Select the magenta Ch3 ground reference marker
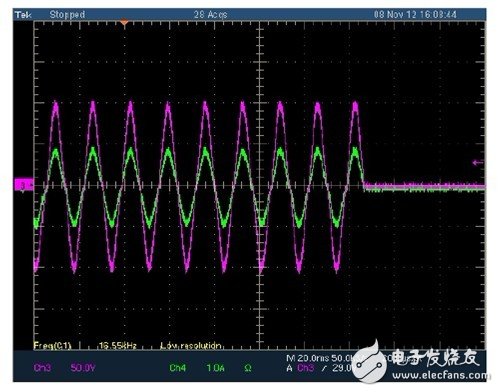 click(x=24, y=184)
